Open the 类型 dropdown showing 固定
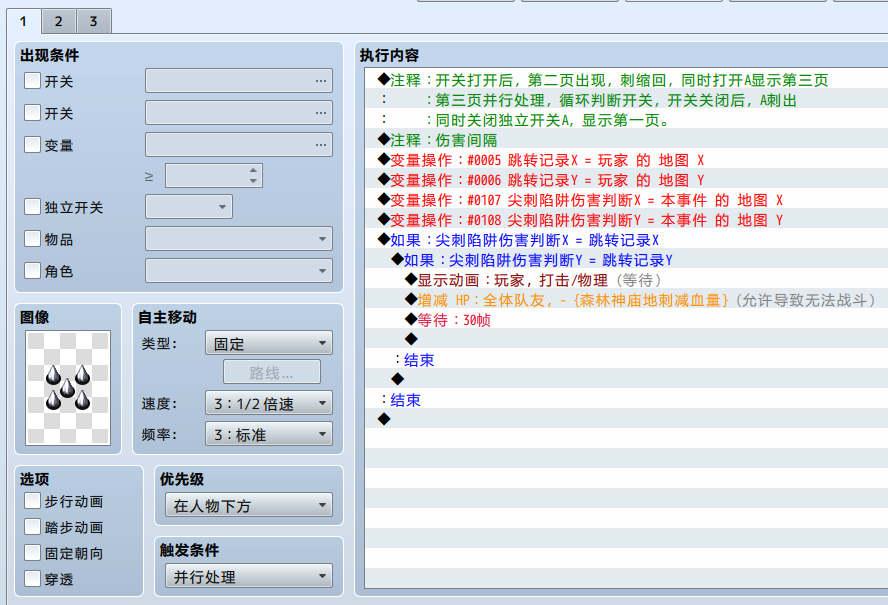 point(268,343)
